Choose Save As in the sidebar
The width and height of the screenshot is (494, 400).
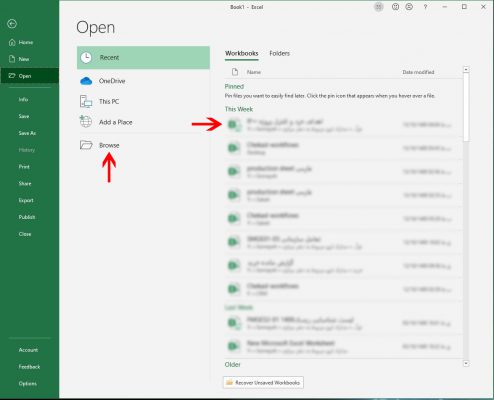[x=29, y=133]
